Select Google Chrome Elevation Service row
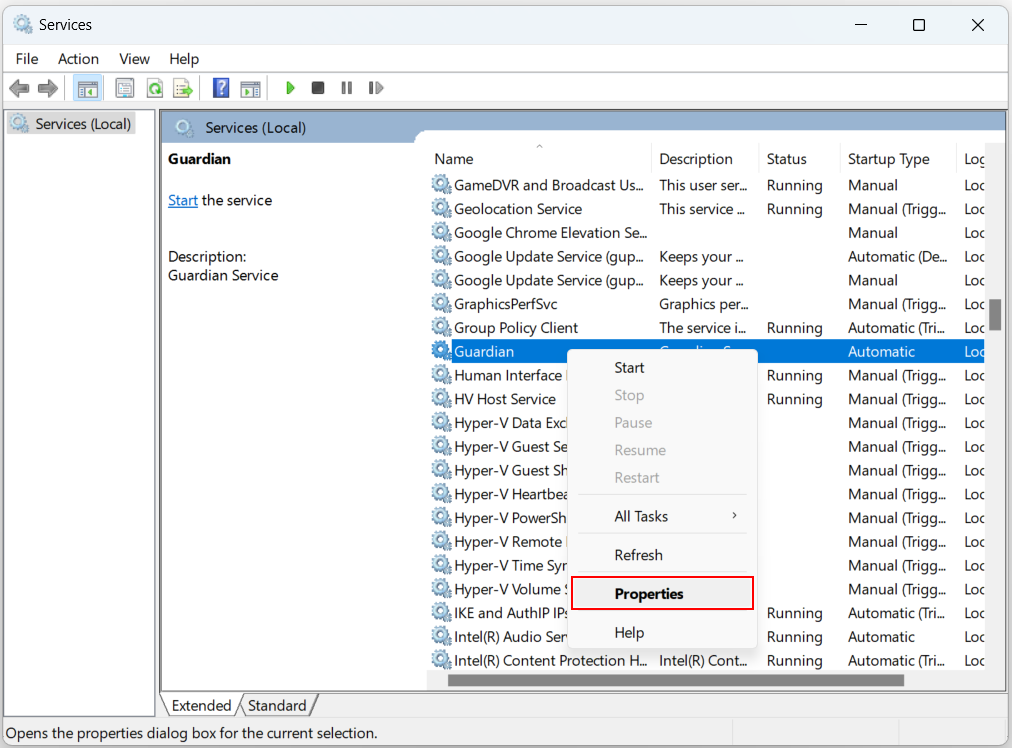1012x748 pixels. tap(707, 233)
